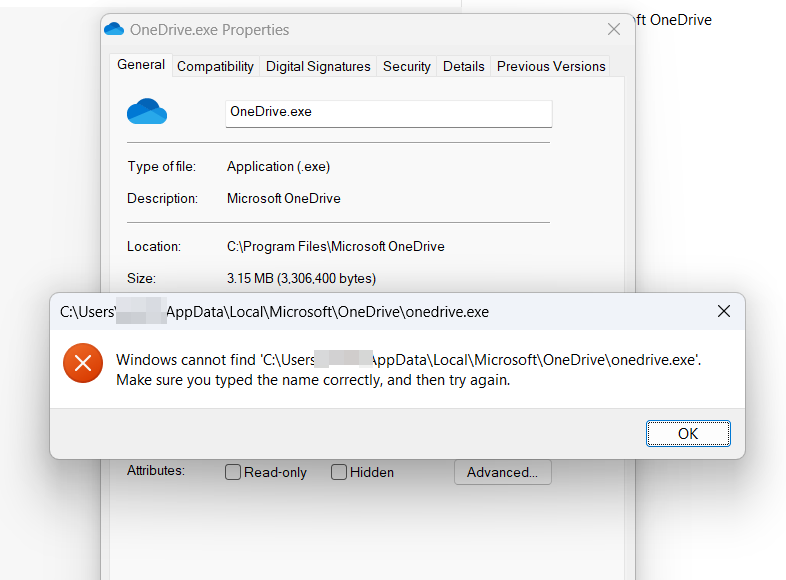Click the error dialog title path text

point(274,312)
